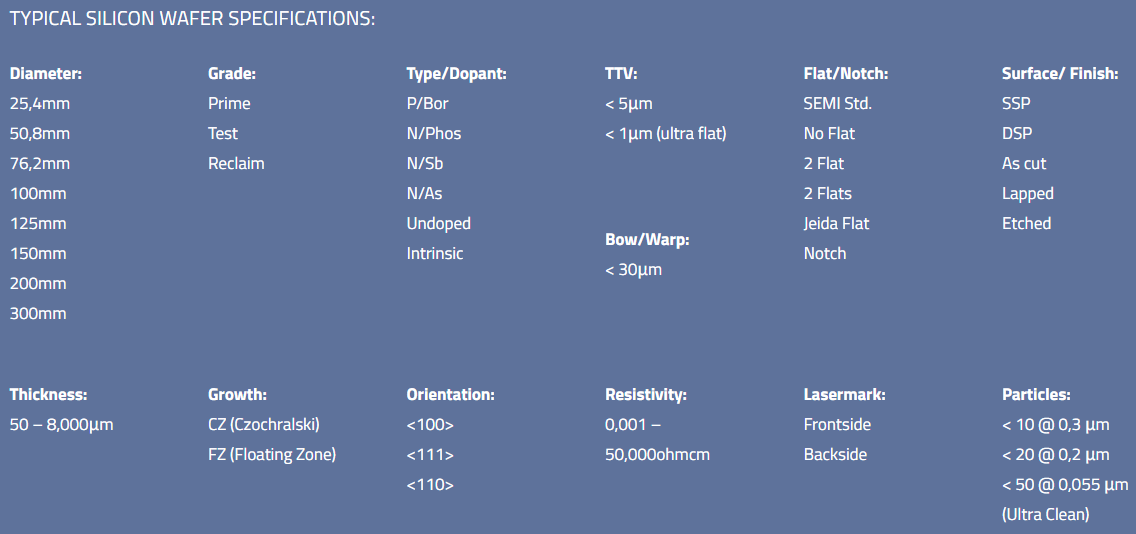Select the Bow/Warp heading

pos(647,240)
